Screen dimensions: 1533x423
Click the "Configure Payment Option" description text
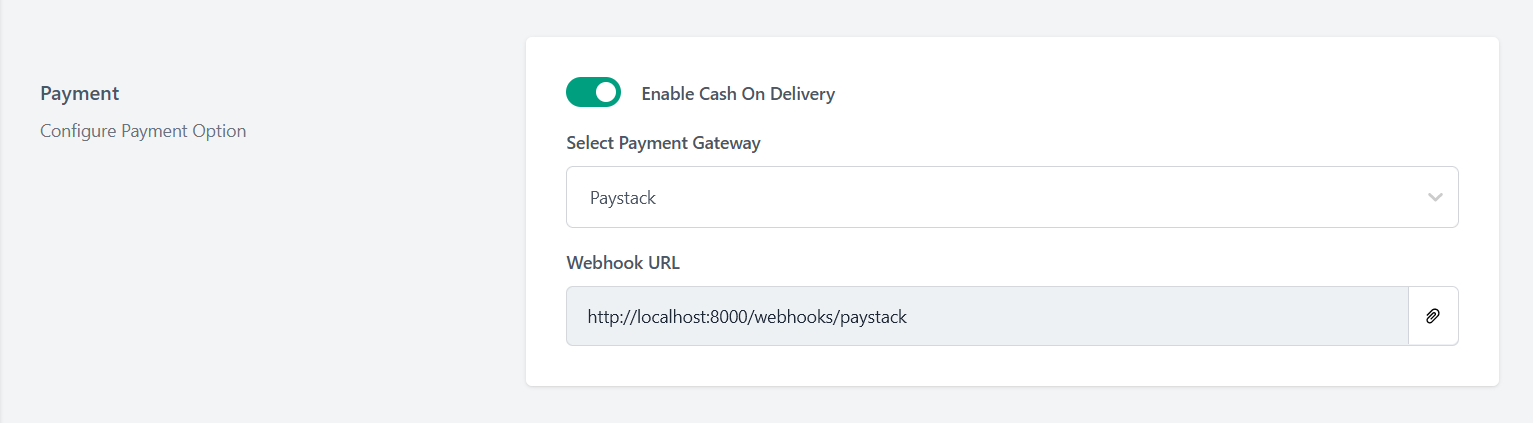click(x=143, y=131)
